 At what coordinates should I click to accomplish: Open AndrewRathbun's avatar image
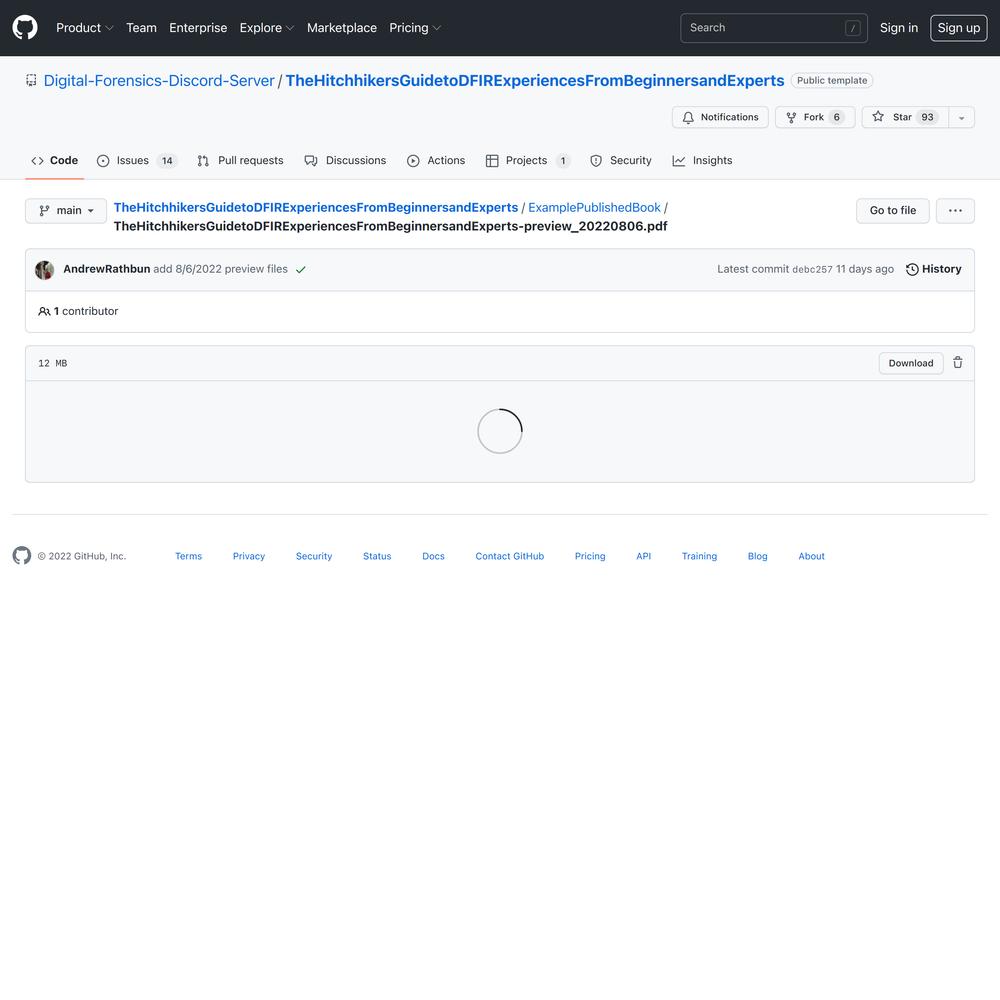(x=45, y=270)
